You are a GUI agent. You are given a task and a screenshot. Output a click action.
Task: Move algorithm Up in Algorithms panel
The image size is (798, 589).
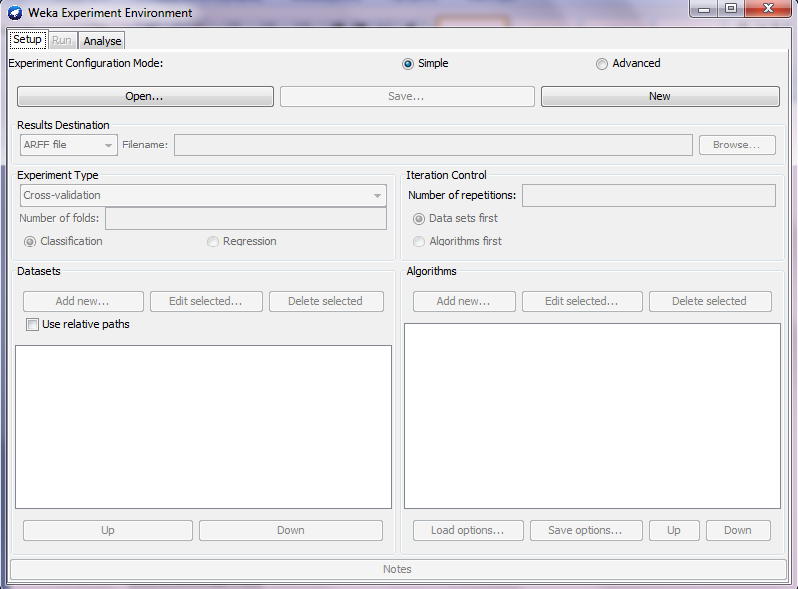point(674,530)
